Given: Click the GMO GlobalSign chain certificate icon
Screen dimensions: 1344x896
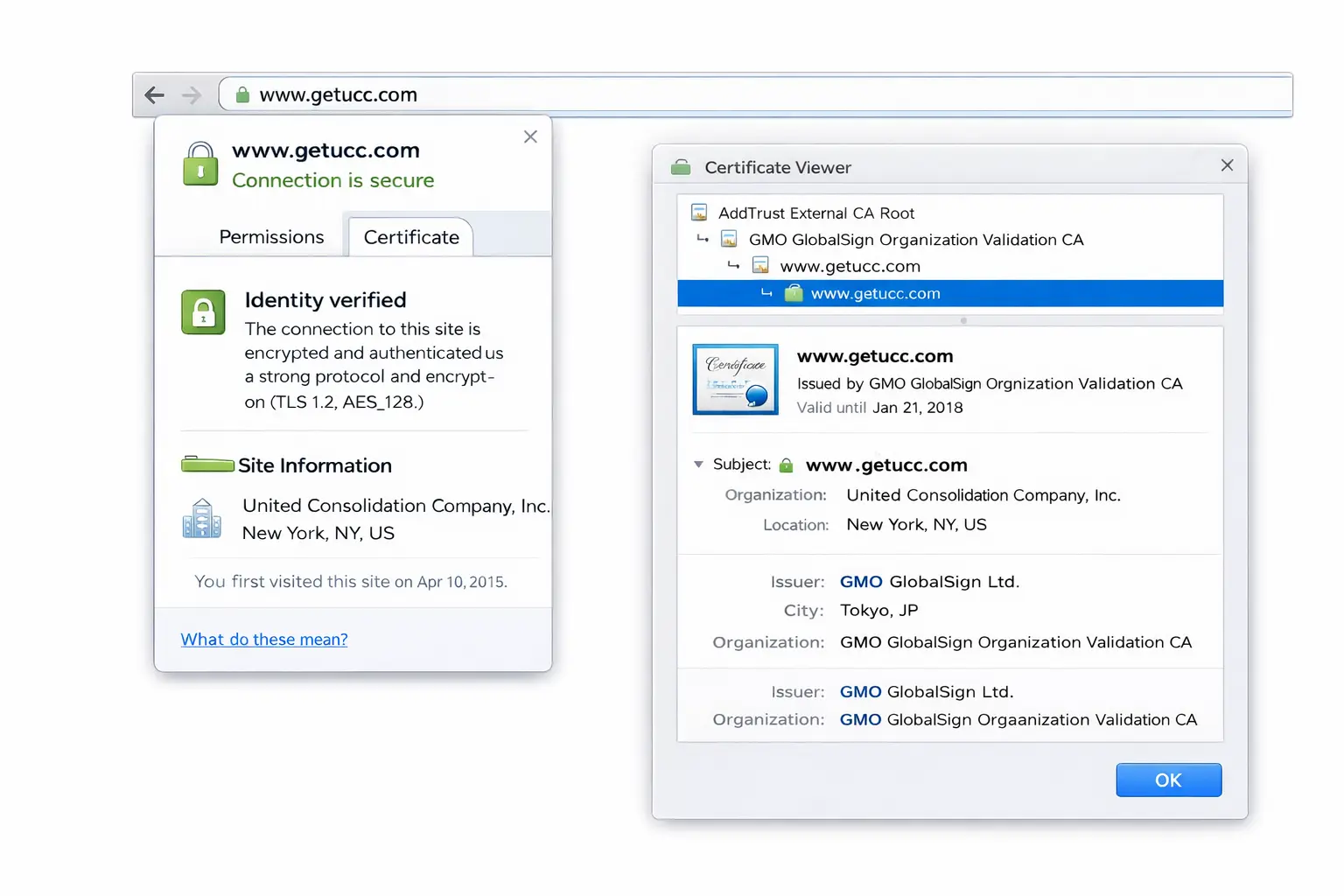Looking at the screenshot, I should click(729, 239).
